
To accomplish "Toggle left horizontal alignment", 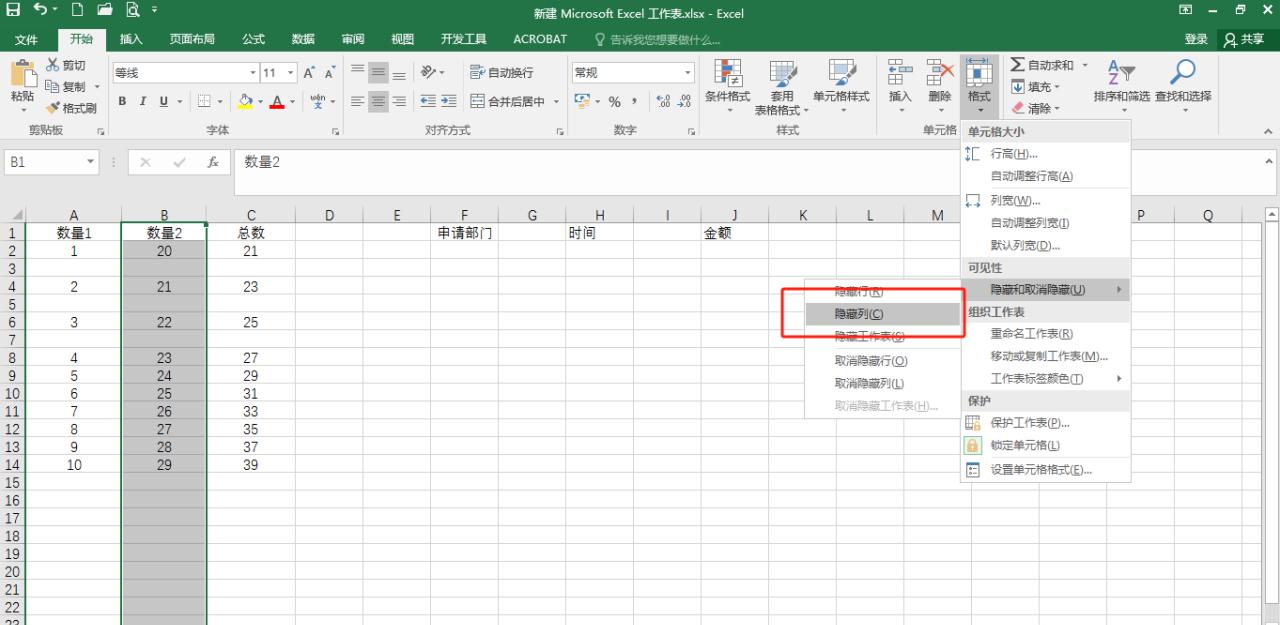I will click(356, 101).
